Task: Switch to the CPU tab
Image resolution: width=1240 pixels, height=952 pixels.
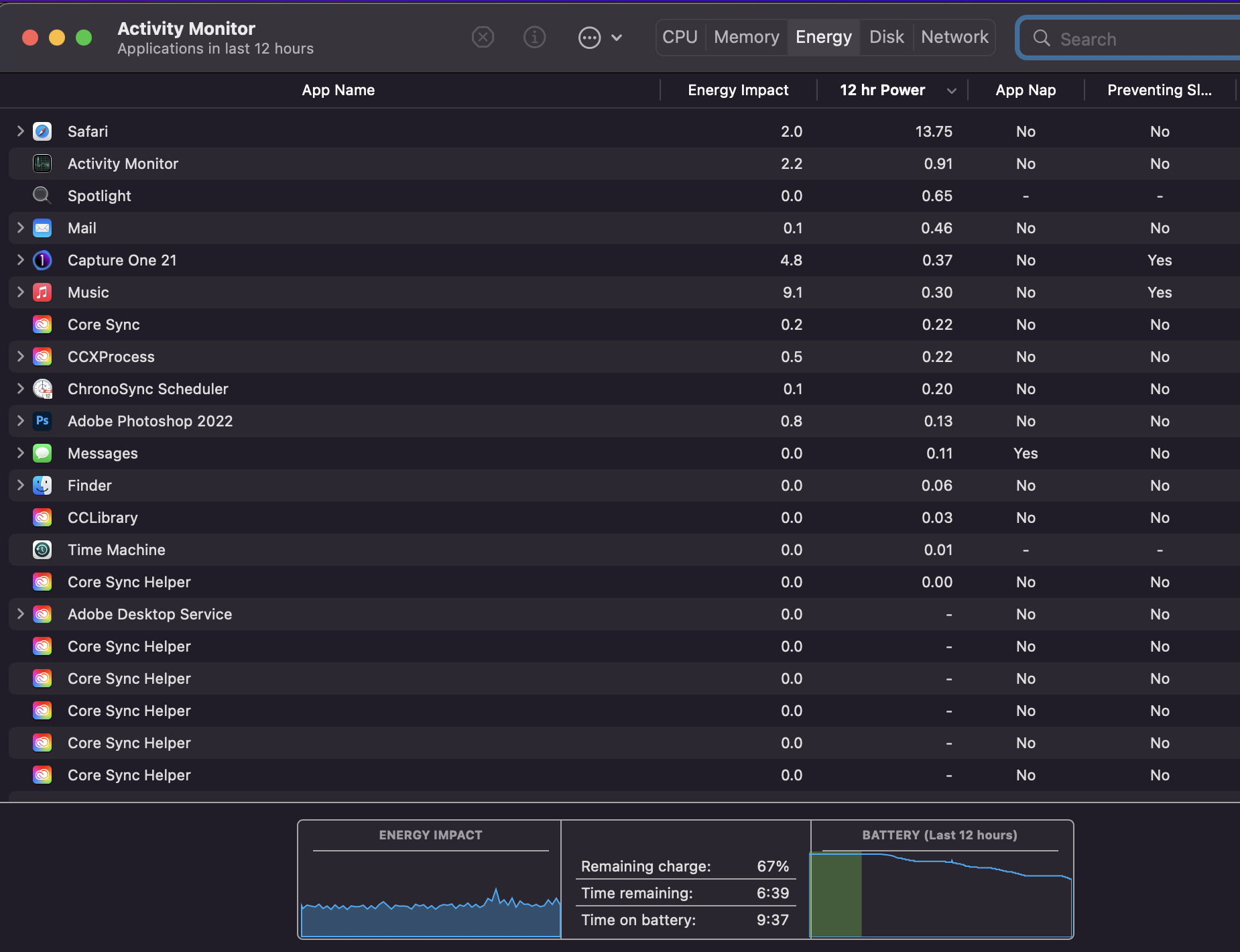Action: point(680,38)
